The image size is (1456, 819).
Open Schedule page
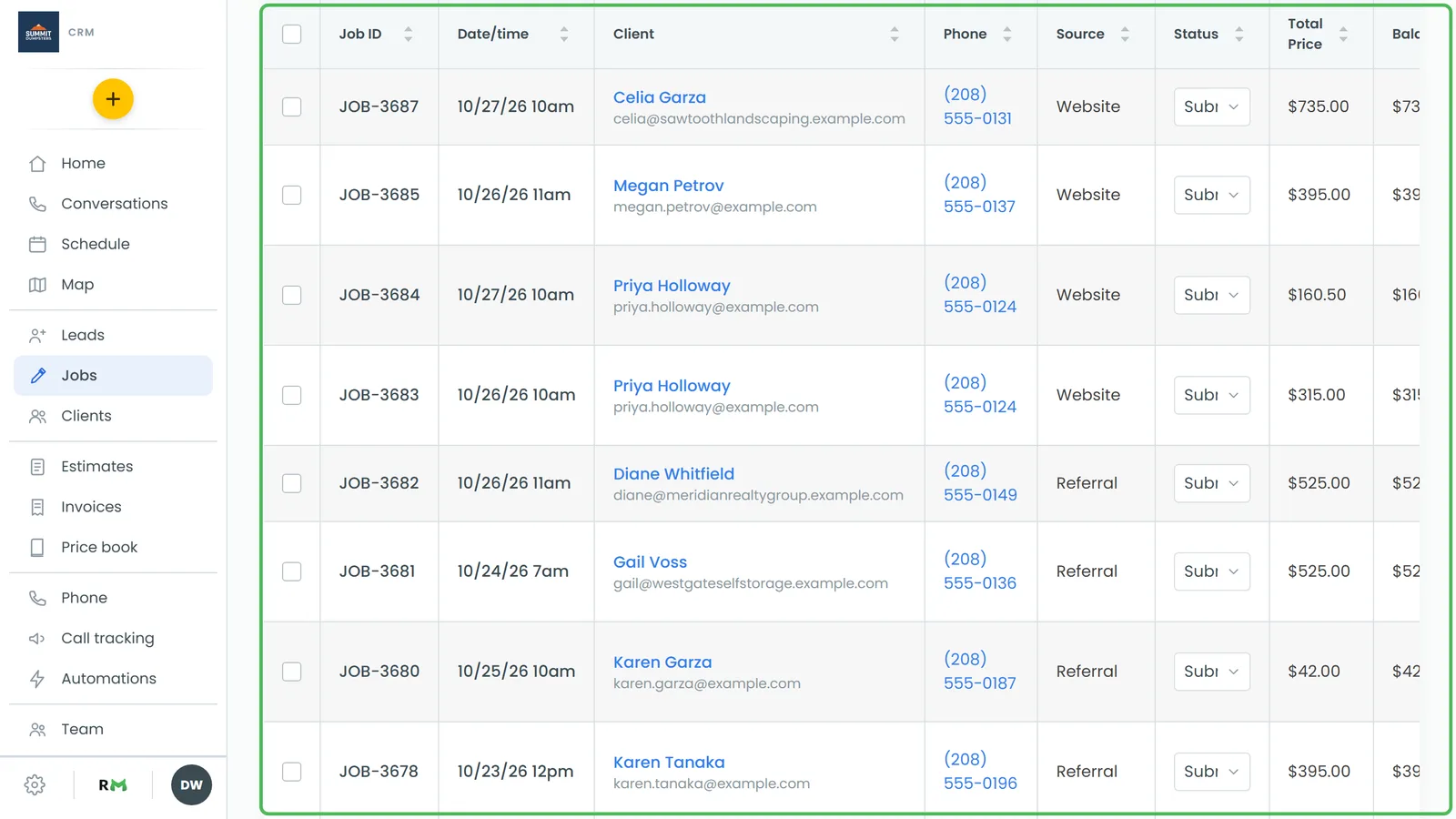tap(113, 244)
